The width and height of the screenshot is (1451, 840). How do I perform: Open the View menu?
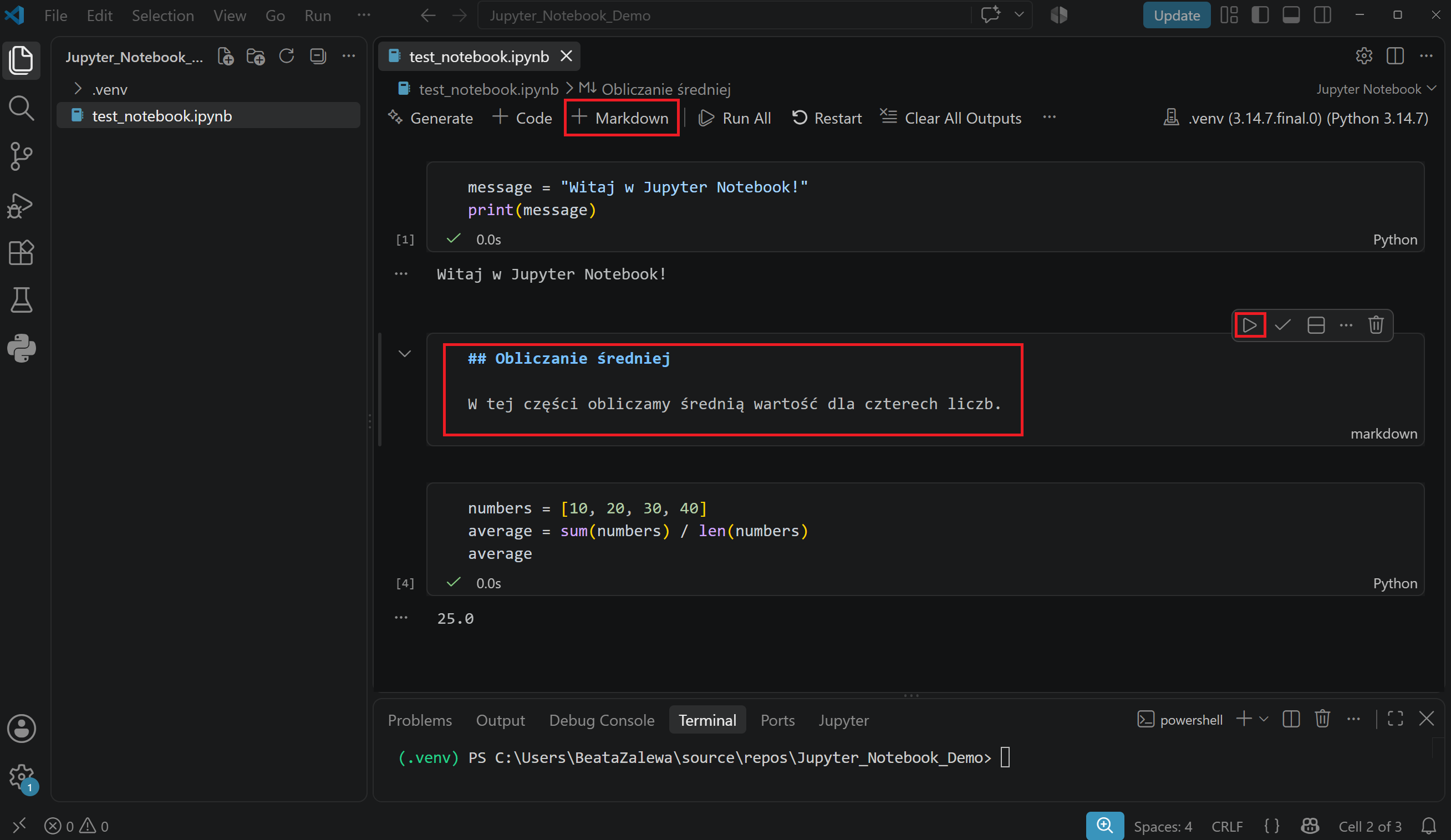(230, 16)
